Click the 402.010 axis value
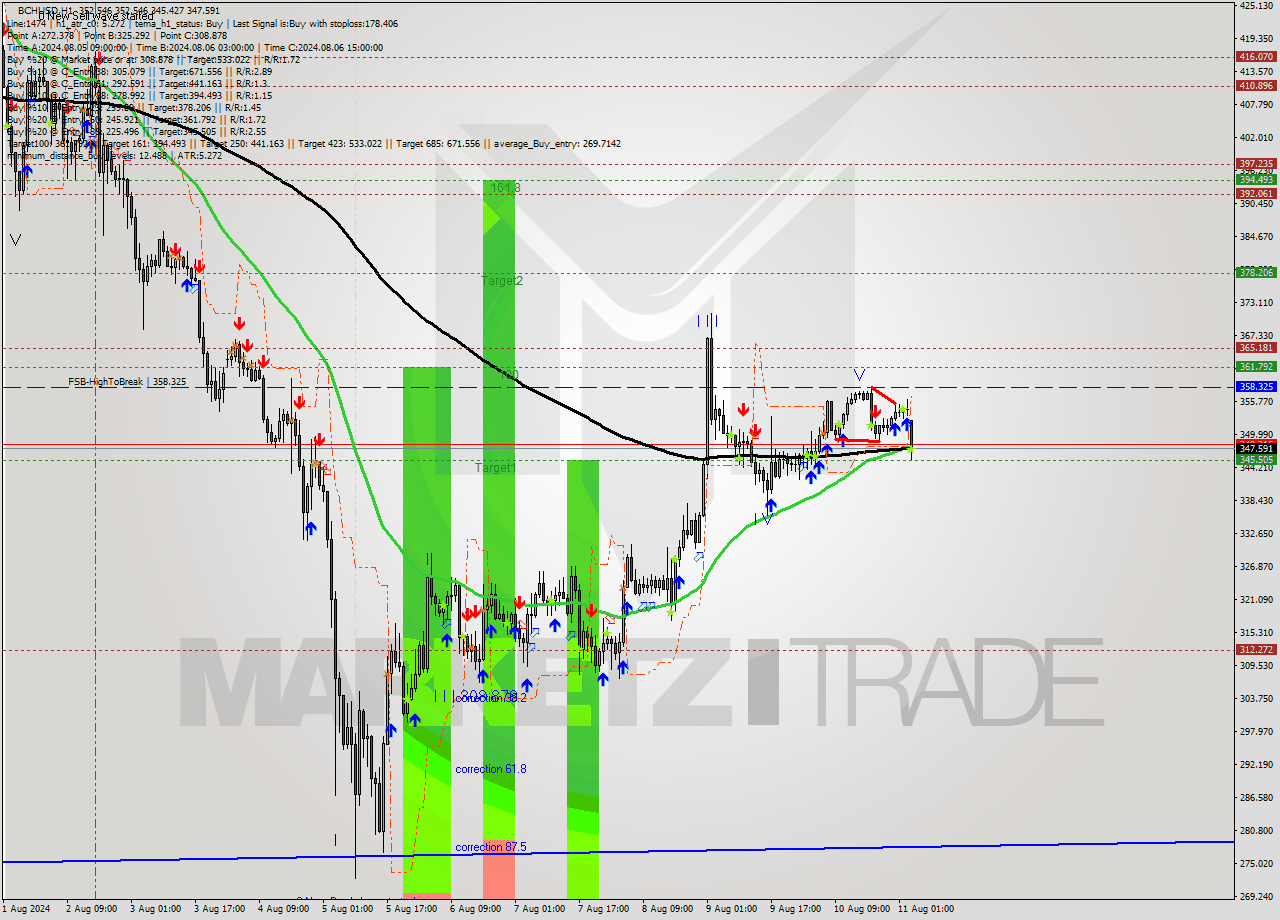This screenshot has height=920, width=1280. tap(1255, 137)
